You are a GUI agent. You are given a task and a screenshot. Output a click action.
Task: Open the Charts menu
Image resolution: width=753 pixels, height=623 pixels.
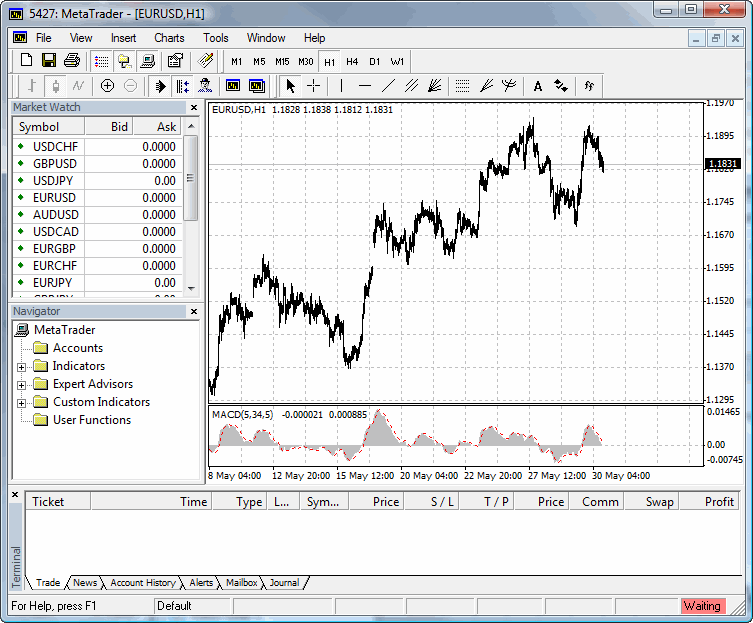pyautogui.click(x=169, y=38)
